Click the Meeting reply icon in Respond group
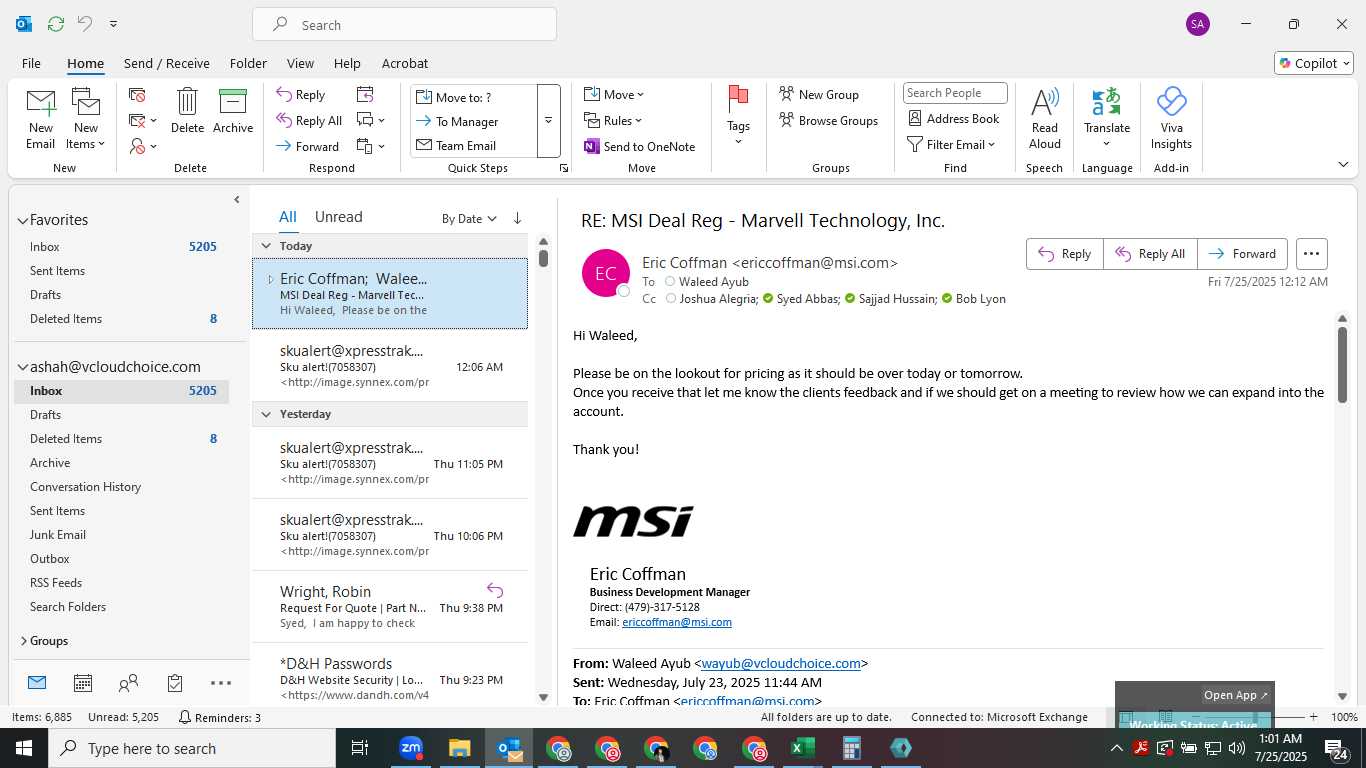 point(365,94)
